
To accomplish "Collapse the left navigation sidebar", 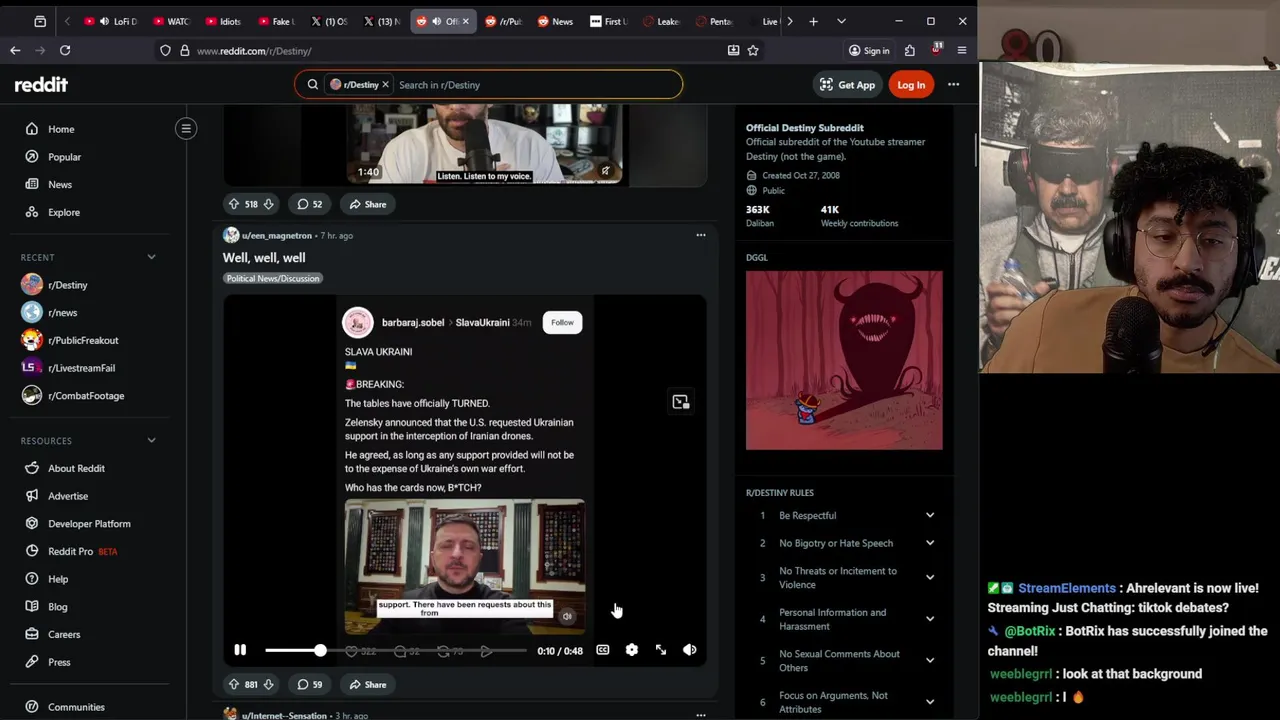I will click(x=186, y=128).
